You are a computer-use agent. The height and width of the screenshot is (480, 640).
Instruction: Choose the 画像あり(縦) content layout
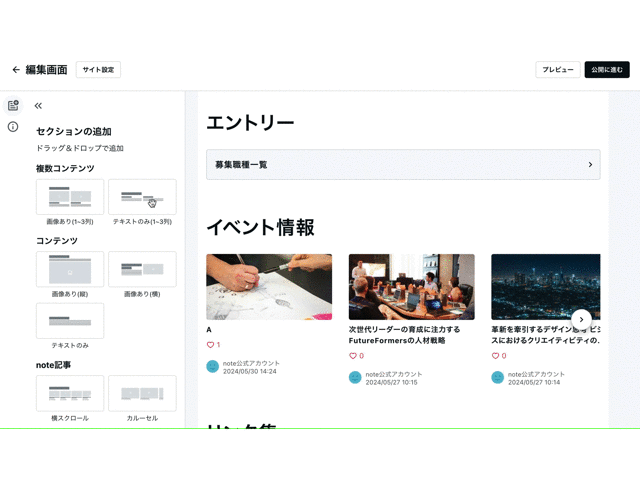pos(70,269)
